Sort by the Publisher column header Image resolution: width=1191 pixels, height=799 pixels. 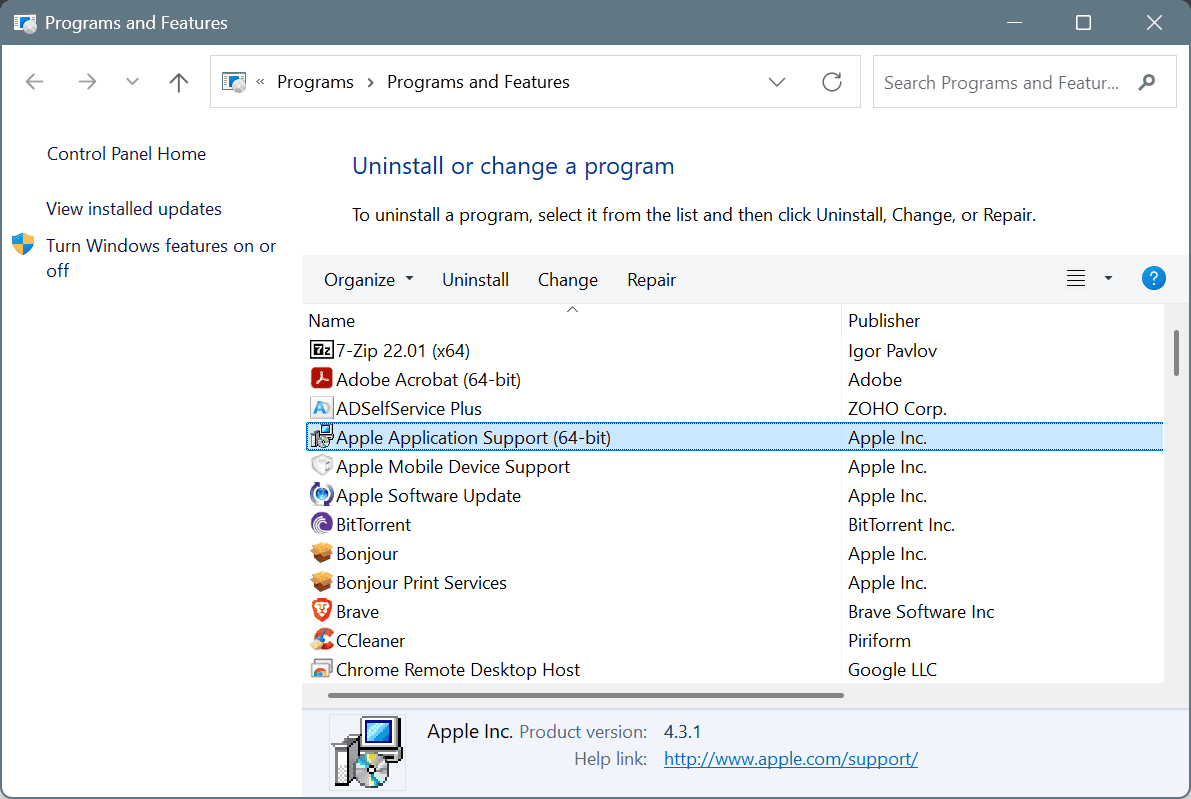tap(1002, 321)
